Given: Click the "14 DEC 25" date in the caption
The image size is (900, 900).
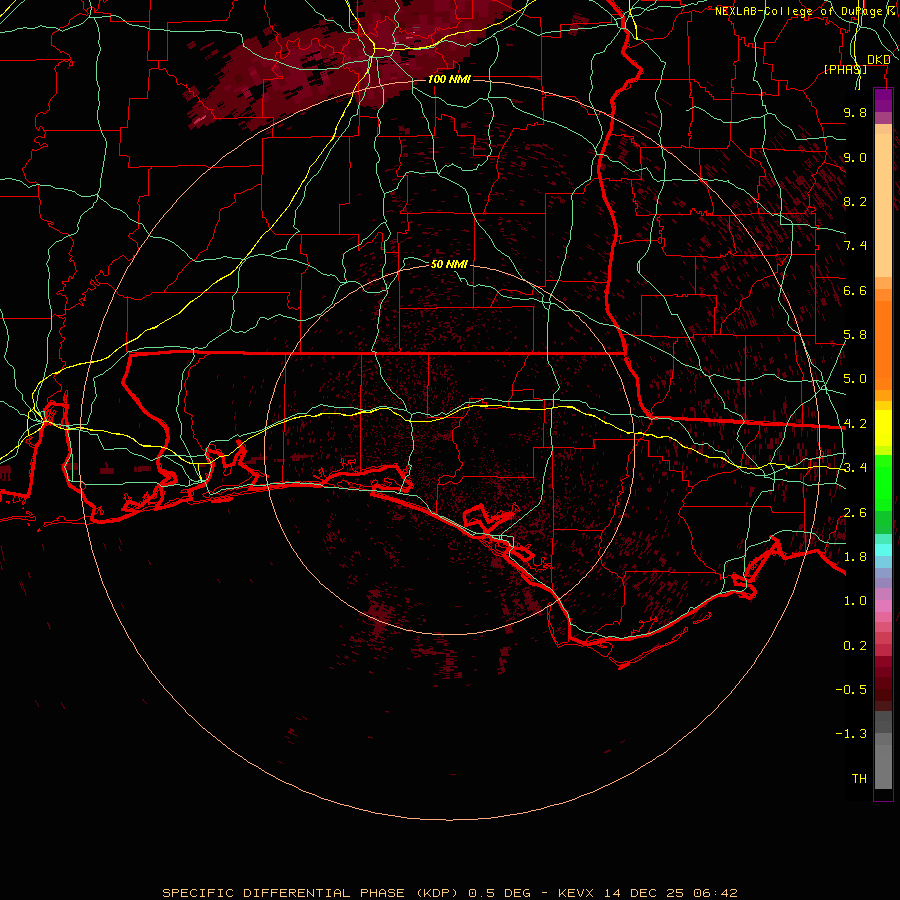Looking at the screenshot, I should (645, 893).
